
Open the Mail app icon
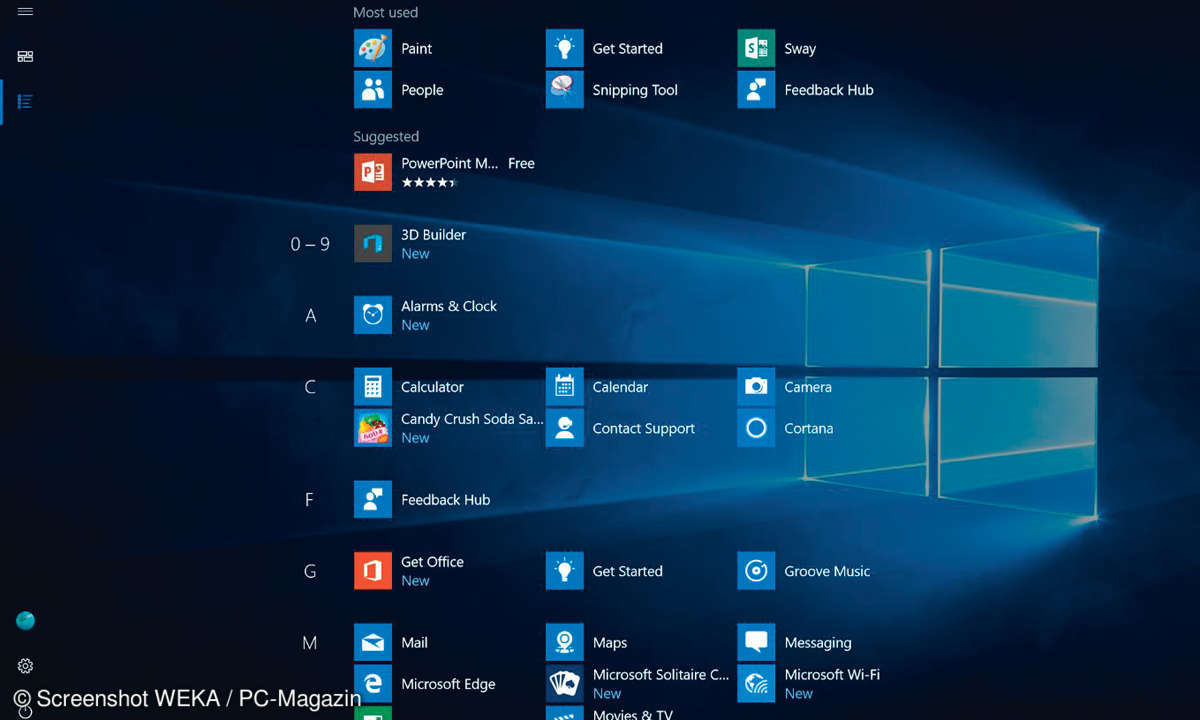tap(373, 643)
